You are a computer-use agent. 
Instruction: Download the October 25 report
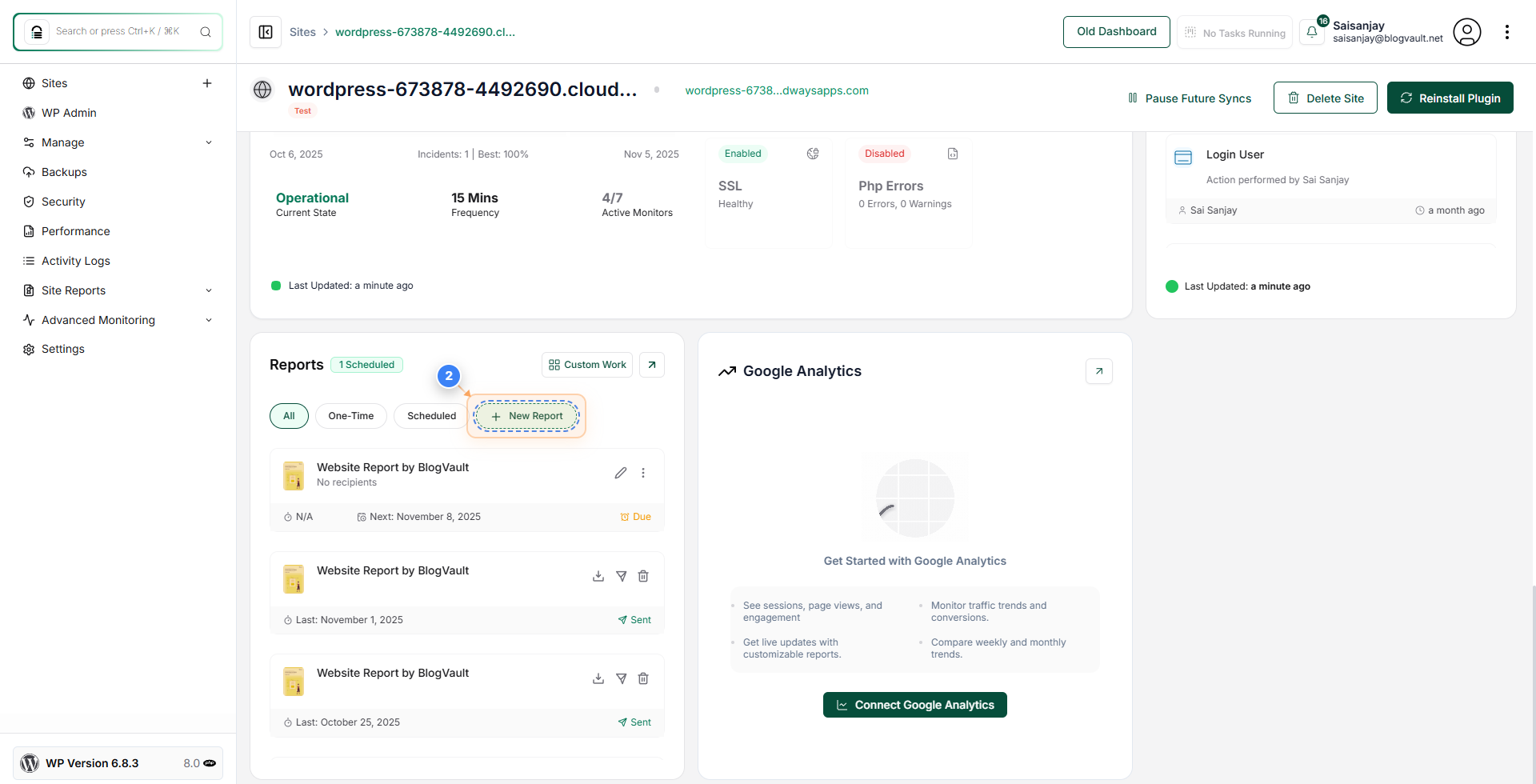coord(598,678)
